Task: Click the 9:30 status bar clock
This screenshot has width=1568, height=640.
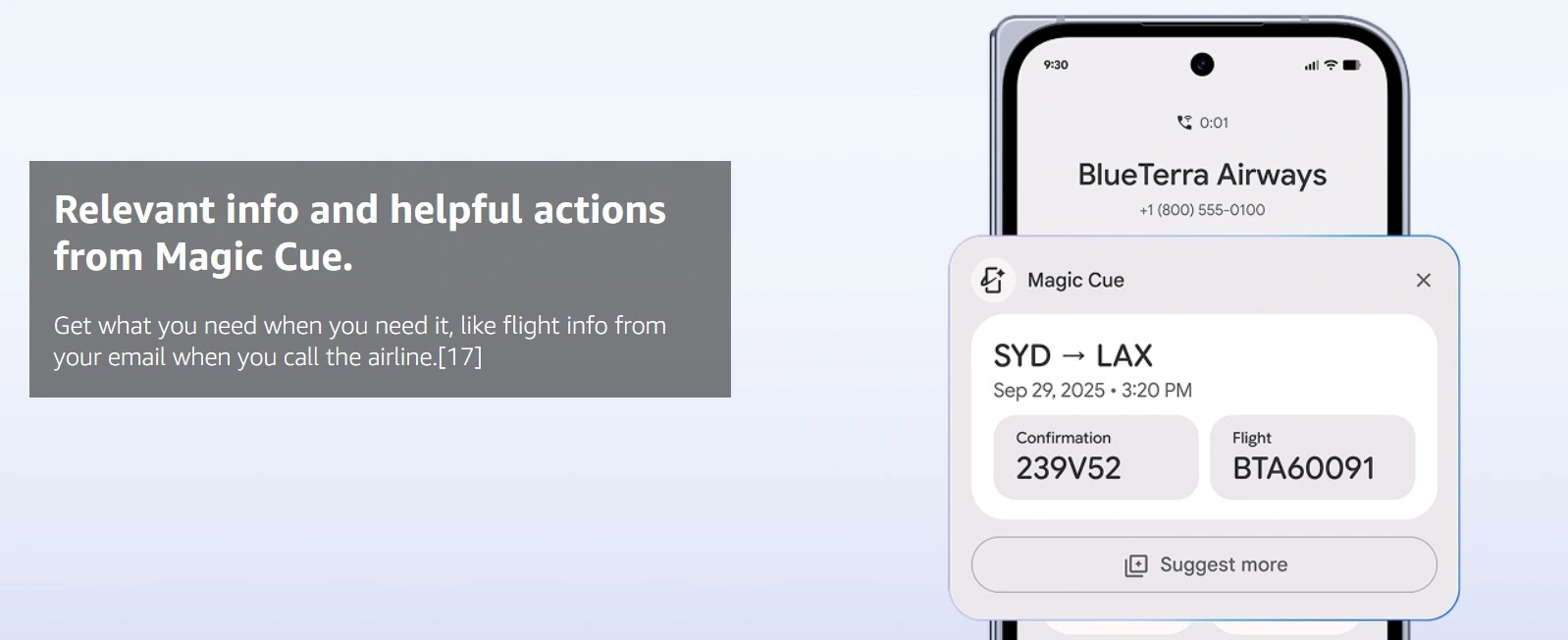Action: 1056,65
